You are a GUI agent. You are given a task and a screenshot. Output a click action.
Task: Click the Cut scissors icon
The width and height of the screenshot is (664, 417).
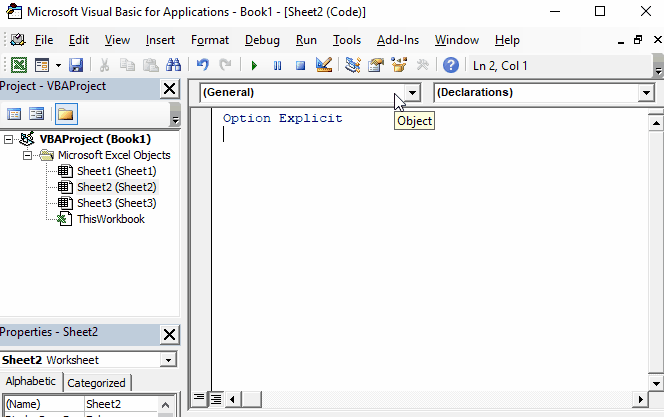point(104,65)
